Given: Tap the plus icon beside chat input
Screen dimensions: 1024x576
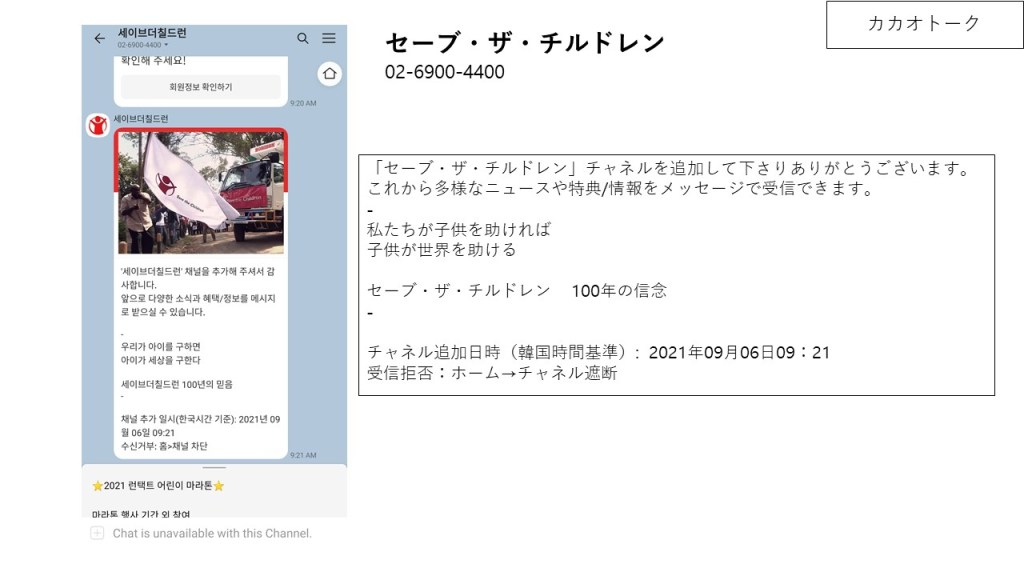Looking at the screenshot, I should pyautogui.click(x=97, y=533).
